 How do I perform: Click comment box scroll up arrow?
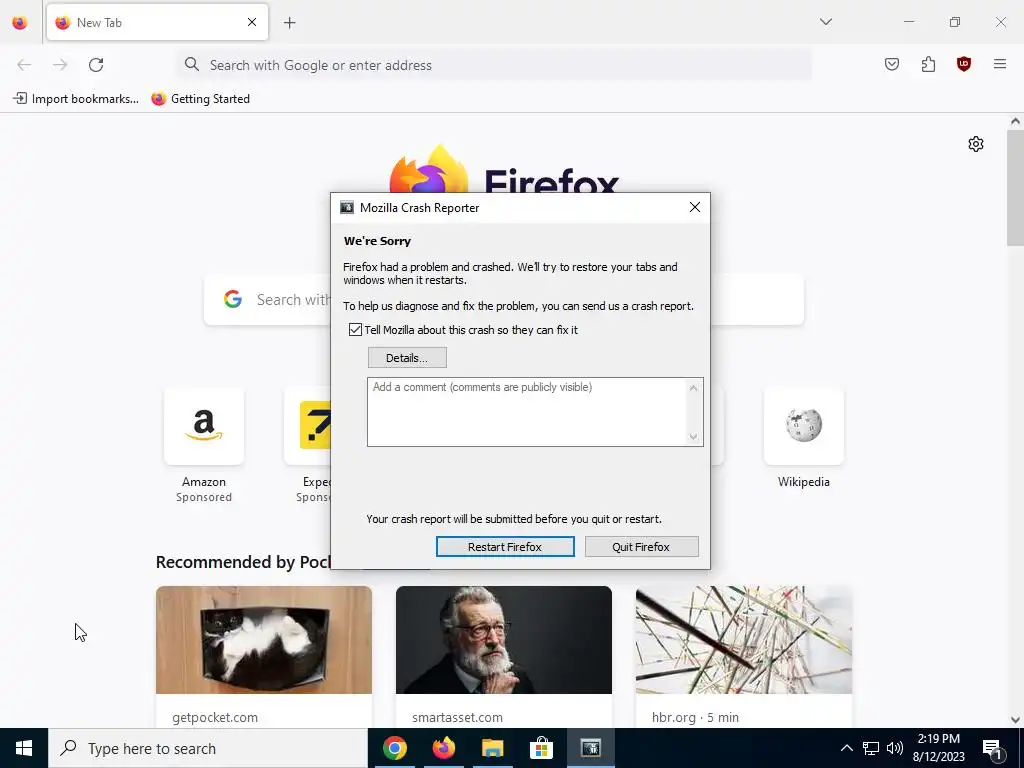coord(694,388)
